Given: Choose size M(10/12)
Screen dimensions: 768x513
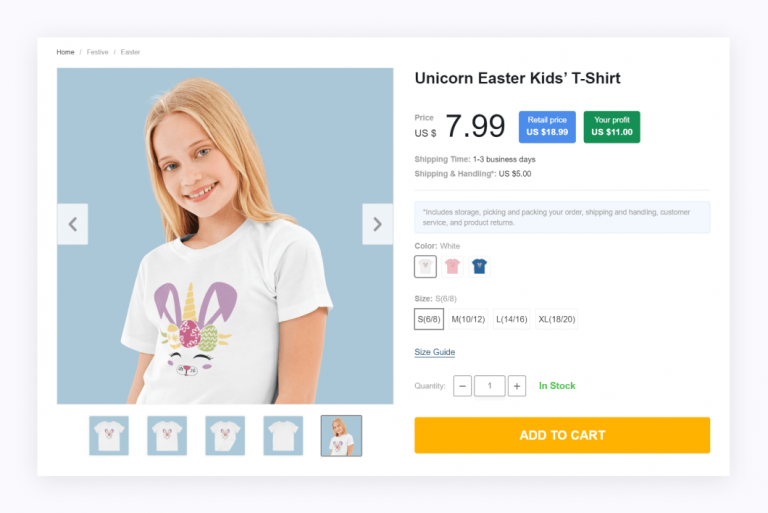Looking at the screenshot, I should (468, 319).
